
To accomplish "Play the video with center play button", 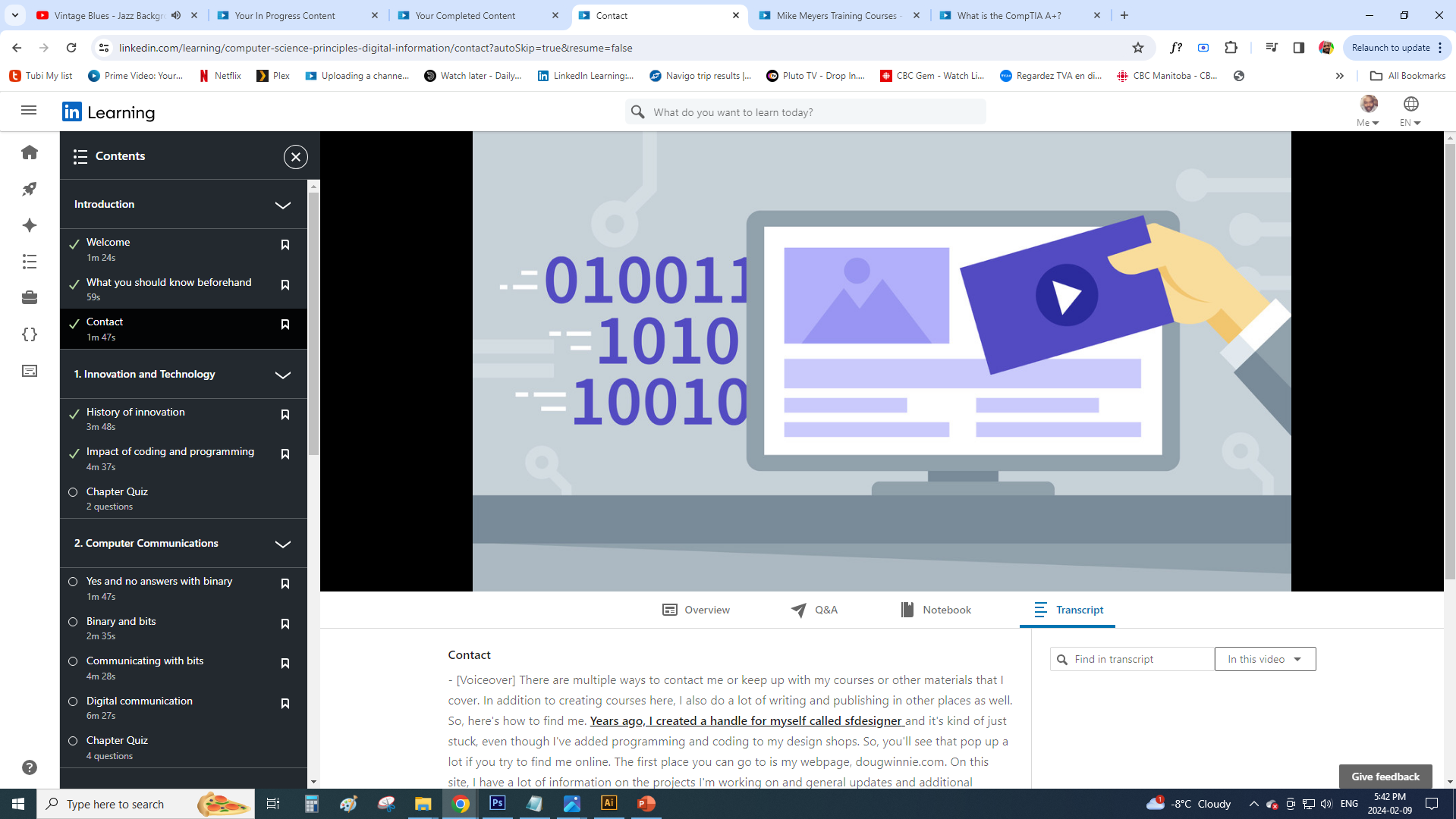I will [1066, 296].
